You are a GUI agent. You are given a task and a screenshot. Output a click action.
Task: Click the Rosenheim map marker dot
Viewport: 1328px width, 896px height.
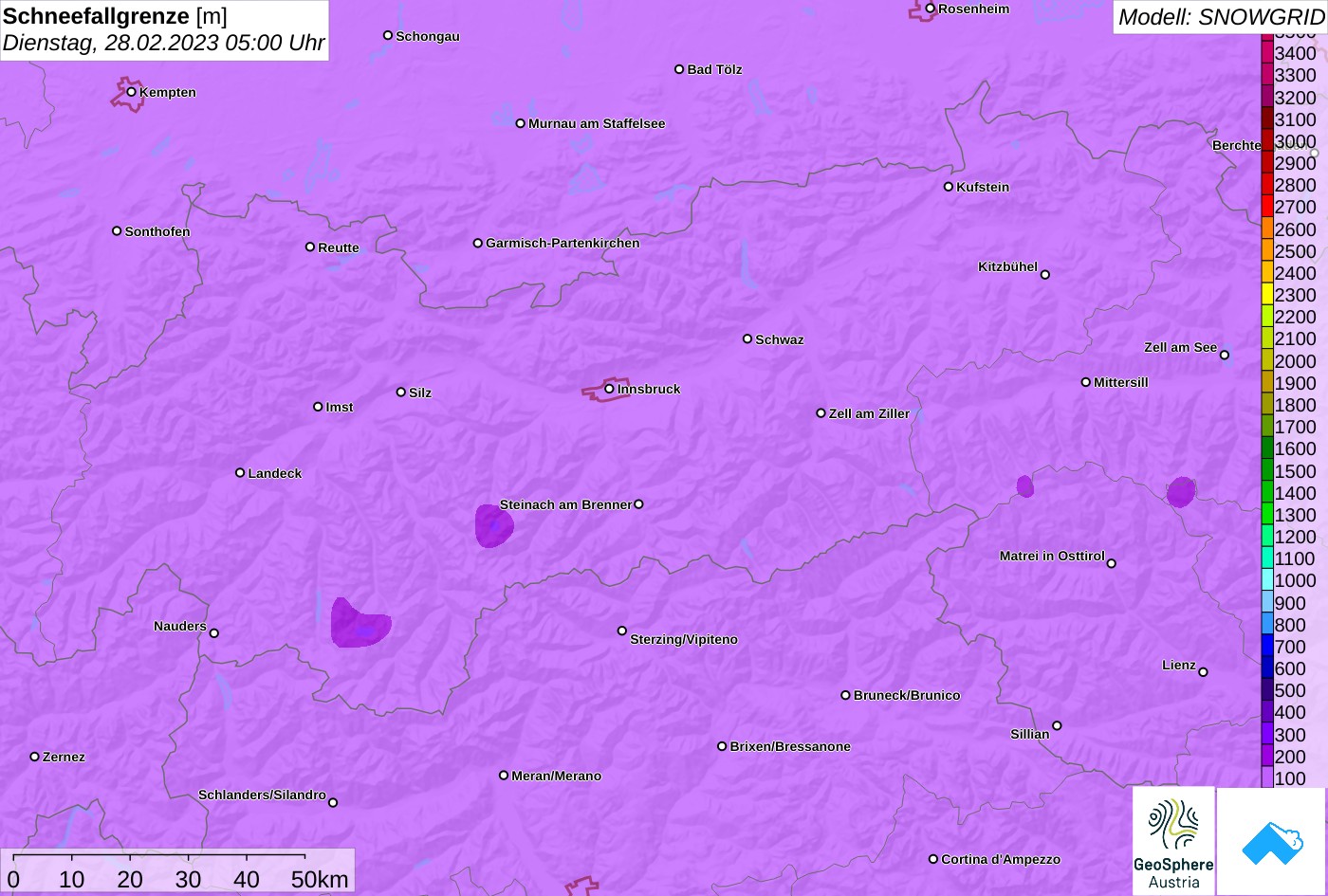931,9
